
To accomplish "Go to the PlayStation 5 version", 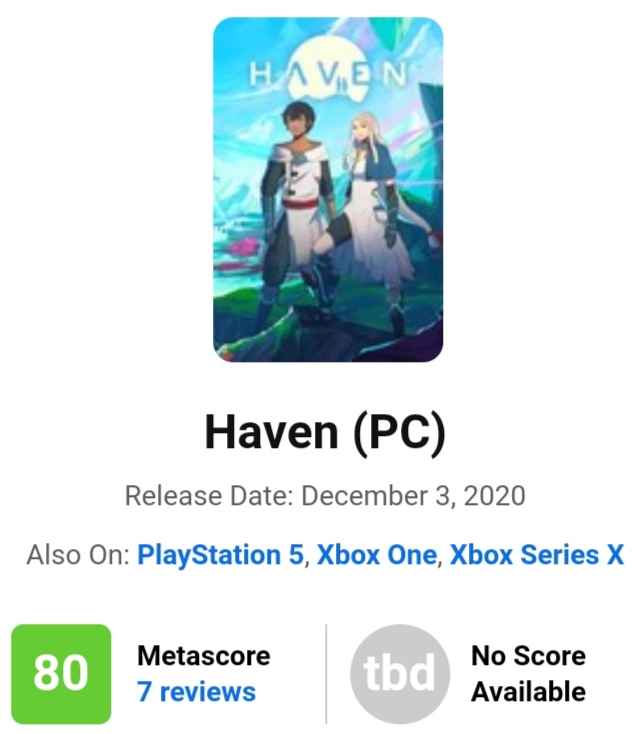I will pos(220,555).
